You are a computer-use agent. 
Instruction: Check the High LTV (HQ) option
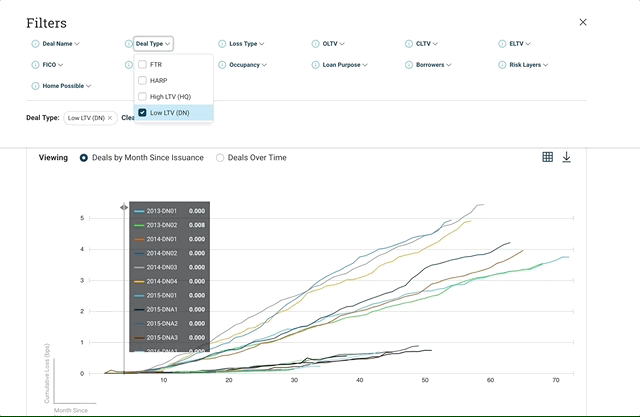(142, 97)
